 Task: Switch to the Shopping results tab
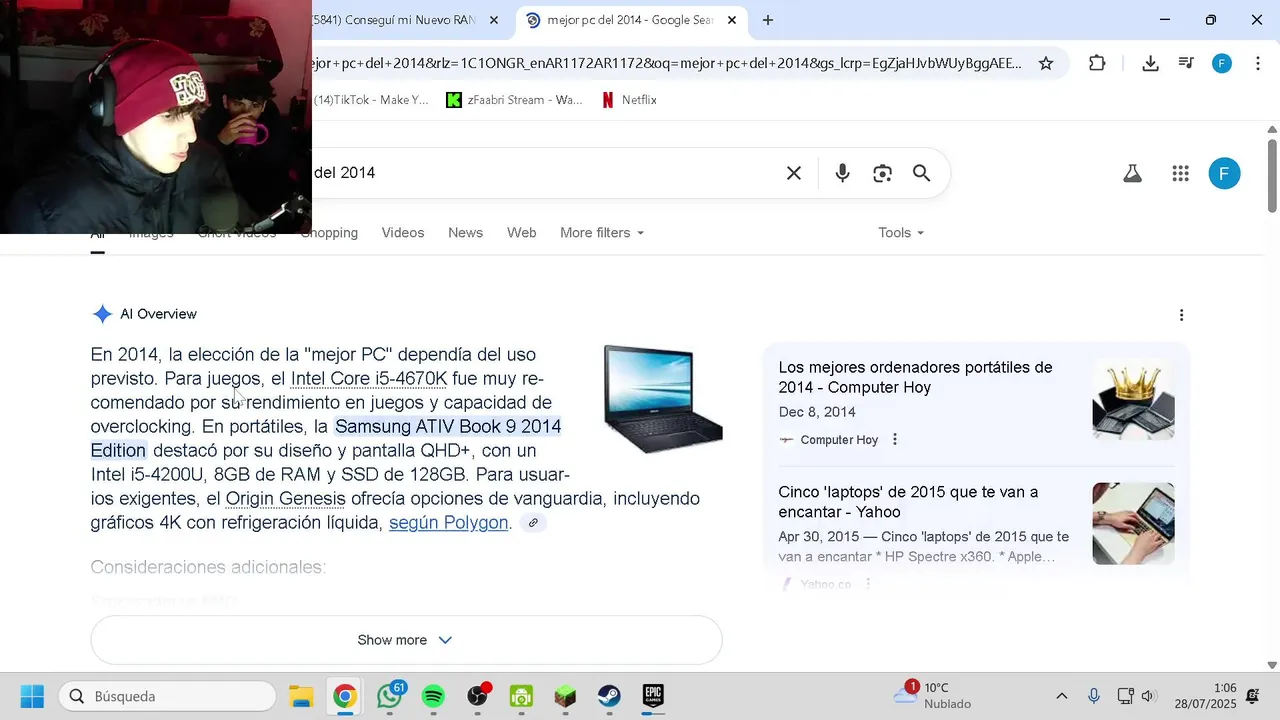point(329,233)
